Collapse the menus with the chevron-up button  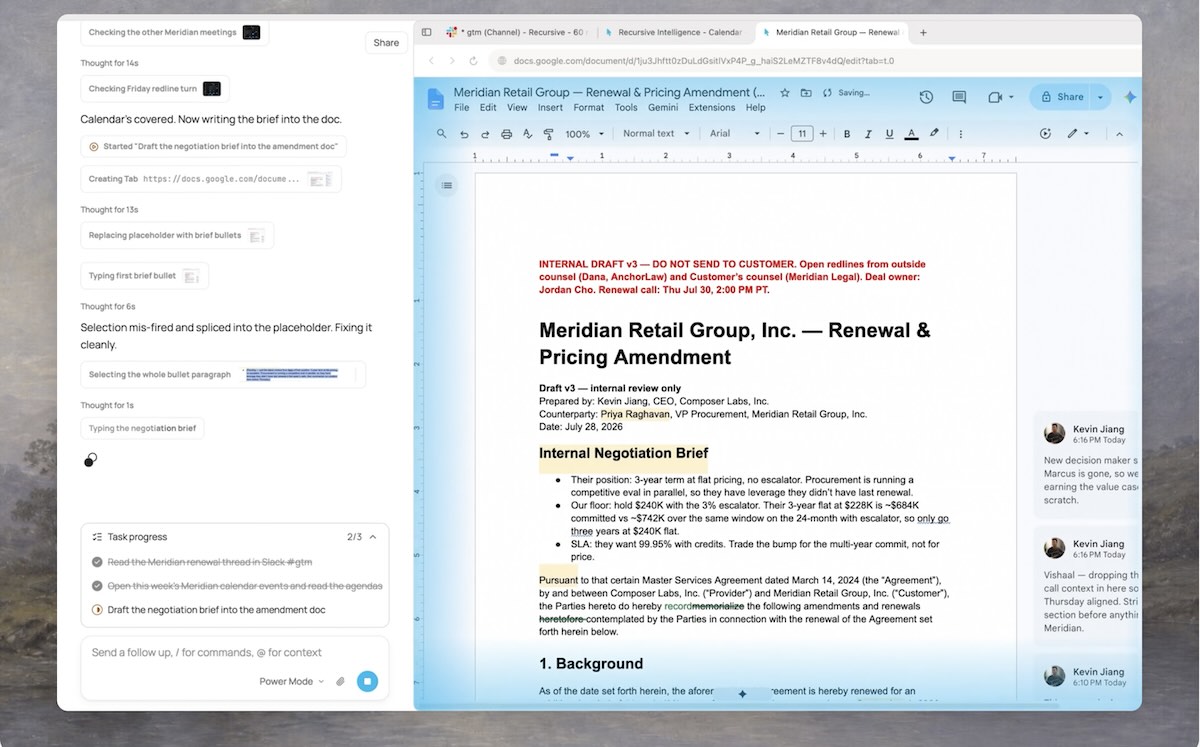point(1119,133)
